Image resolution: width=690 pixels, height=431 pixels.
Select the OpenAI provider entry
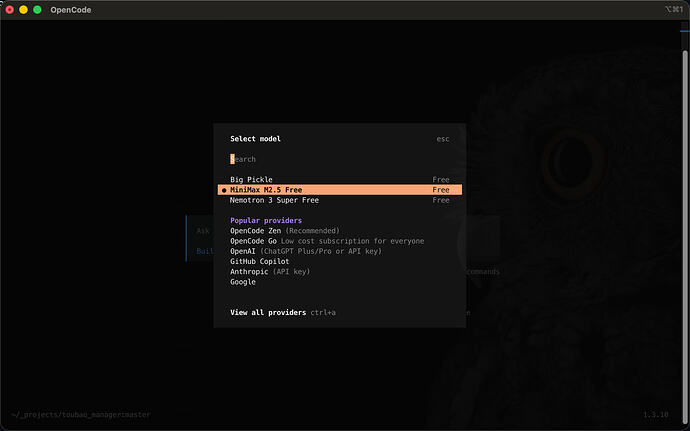[340, 251]
